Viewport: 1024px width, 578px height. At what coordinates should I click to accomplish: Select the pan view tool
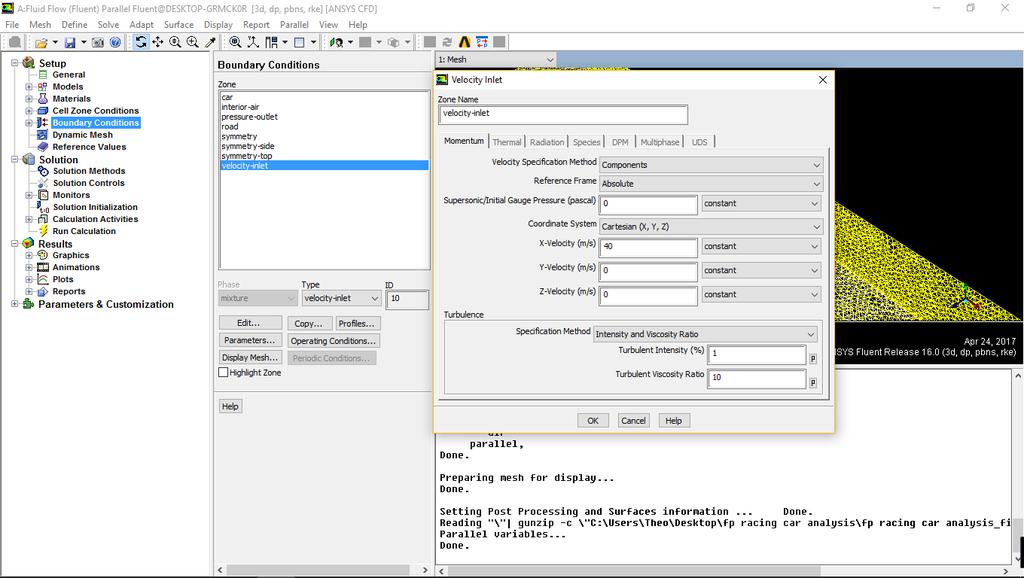[x=158, y=42]
